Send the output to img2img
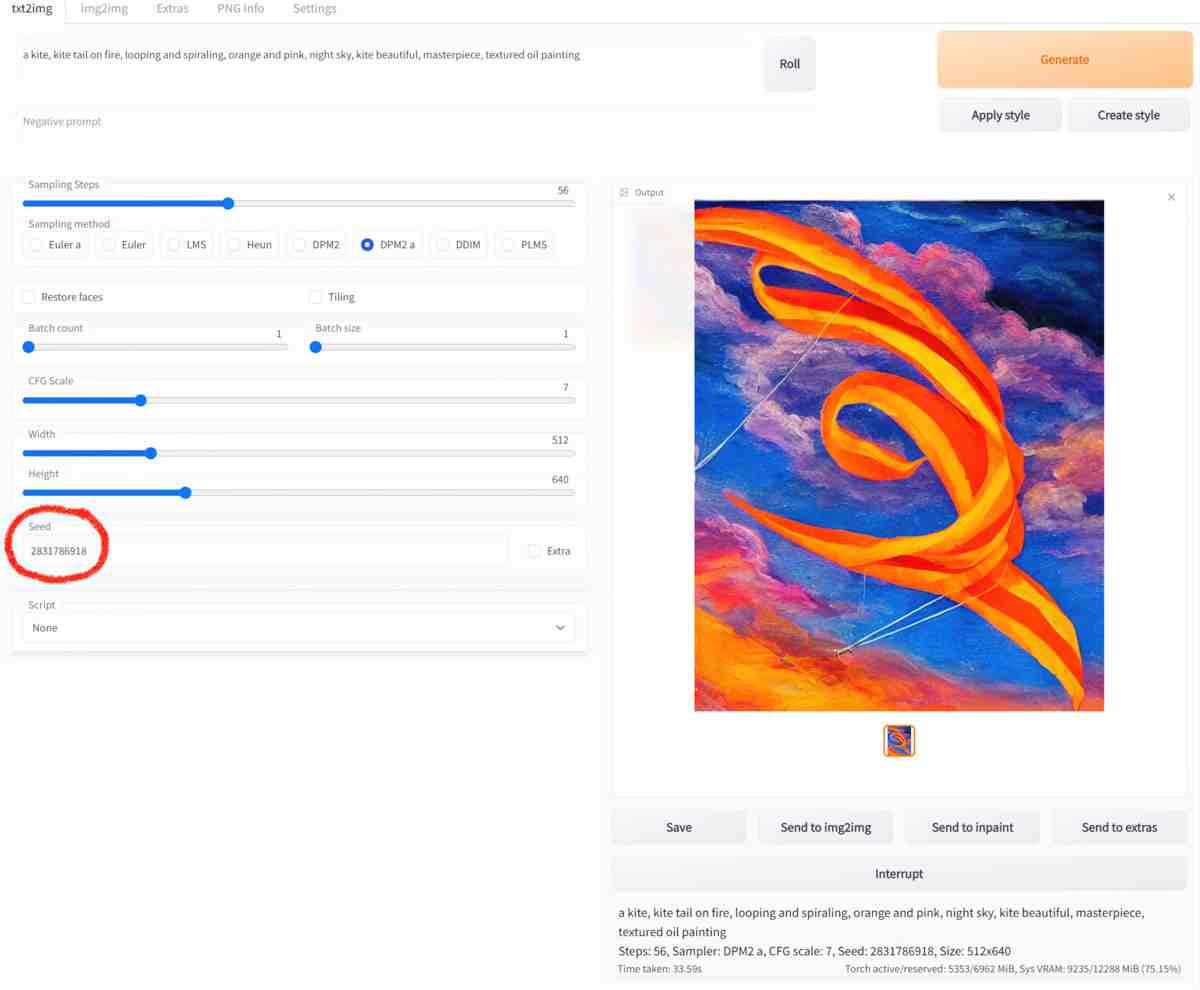 point(826,827)
